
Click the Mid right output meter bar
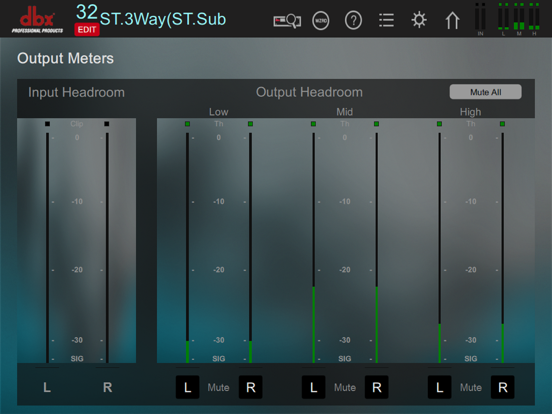point(377,247)
